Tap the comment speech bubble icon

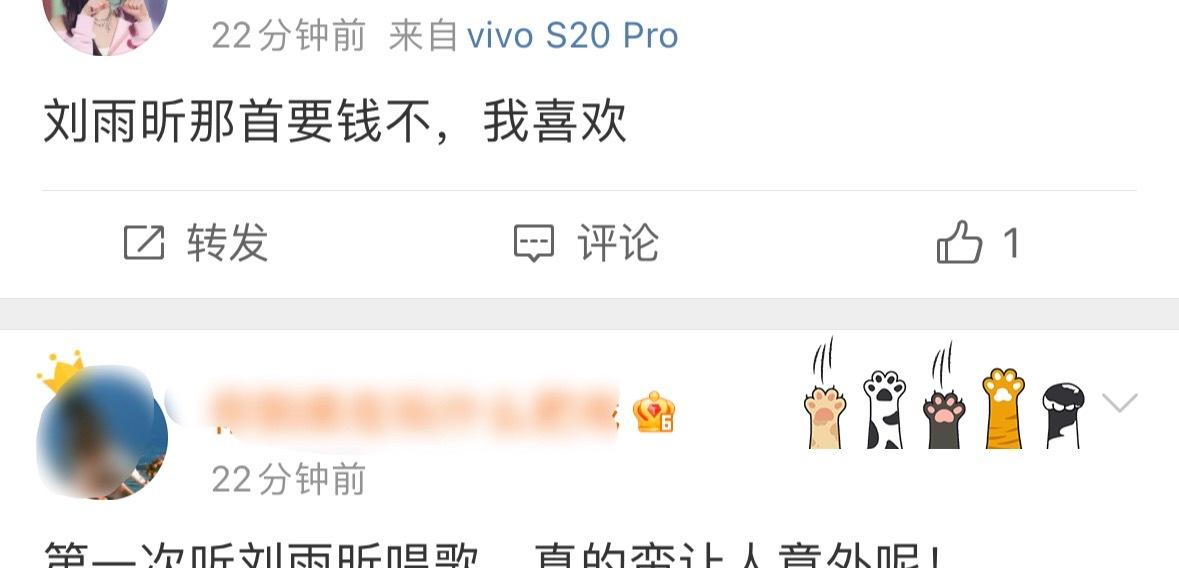[x=534, y=243]
